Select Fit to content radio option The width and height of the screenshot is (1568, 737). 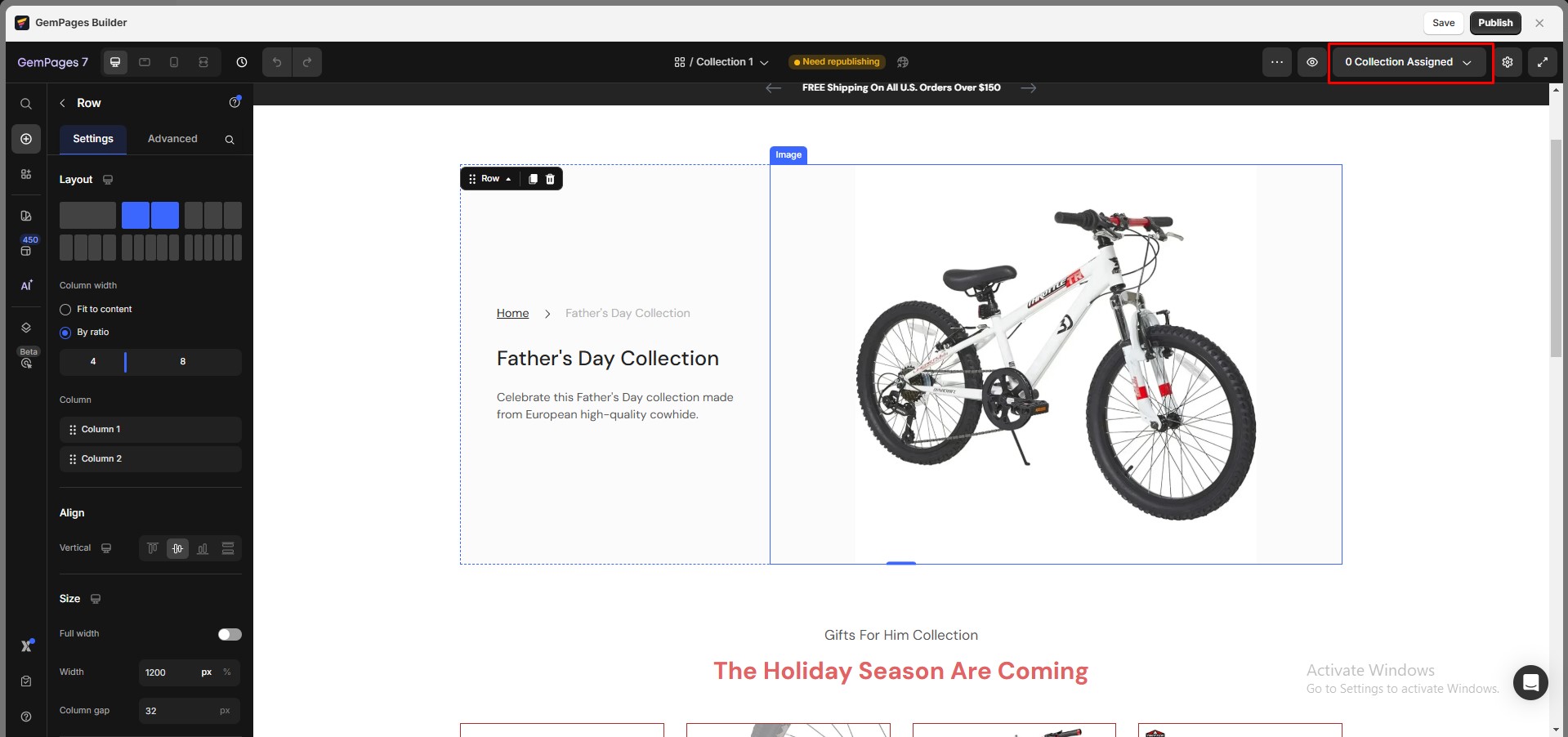coord(65,310)
